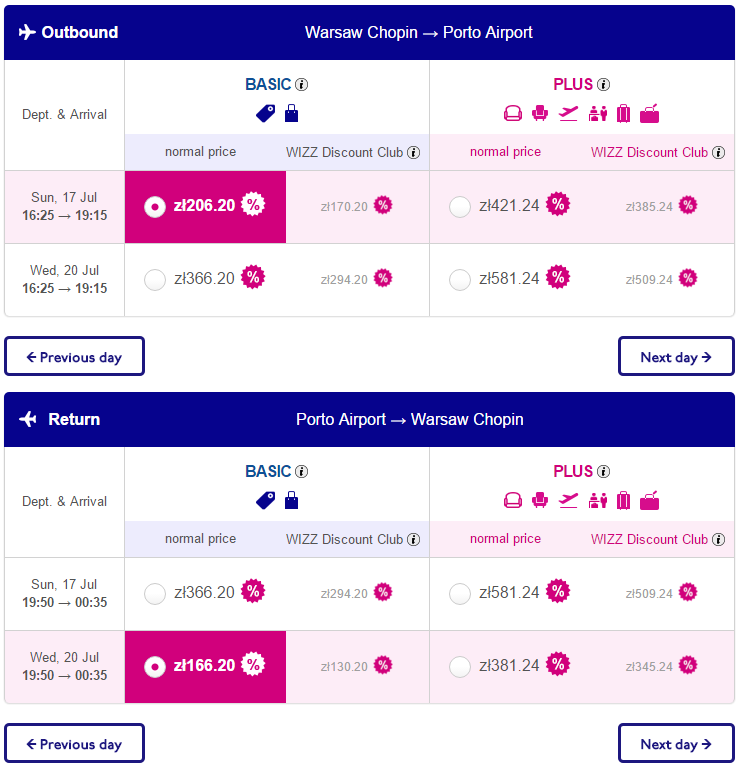Viewport: 739px width, 772px height.
Task: Click the info icon next to outbound PLUS
Action: (603, 85)
